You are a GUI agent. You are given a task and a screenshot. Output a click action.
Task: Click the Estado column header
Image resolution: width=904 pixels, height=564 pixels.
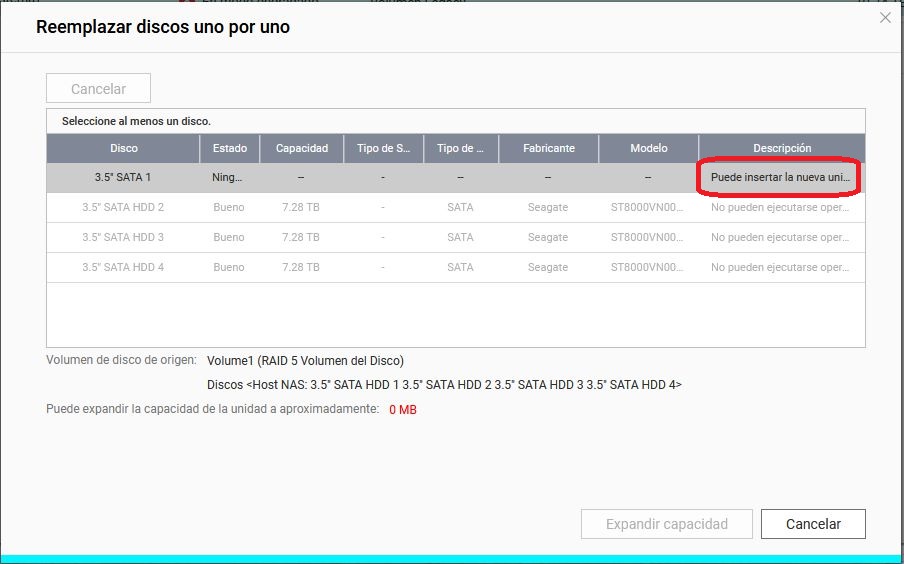click(x=229, y=148)
